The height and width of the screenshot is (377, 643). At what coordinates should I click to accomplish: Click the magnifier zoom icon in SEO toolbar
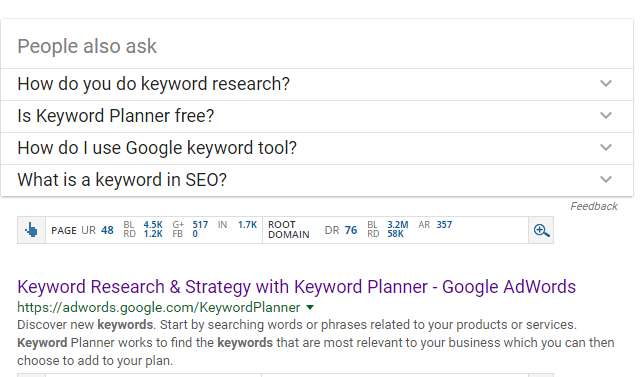click(x=541, y=230)
